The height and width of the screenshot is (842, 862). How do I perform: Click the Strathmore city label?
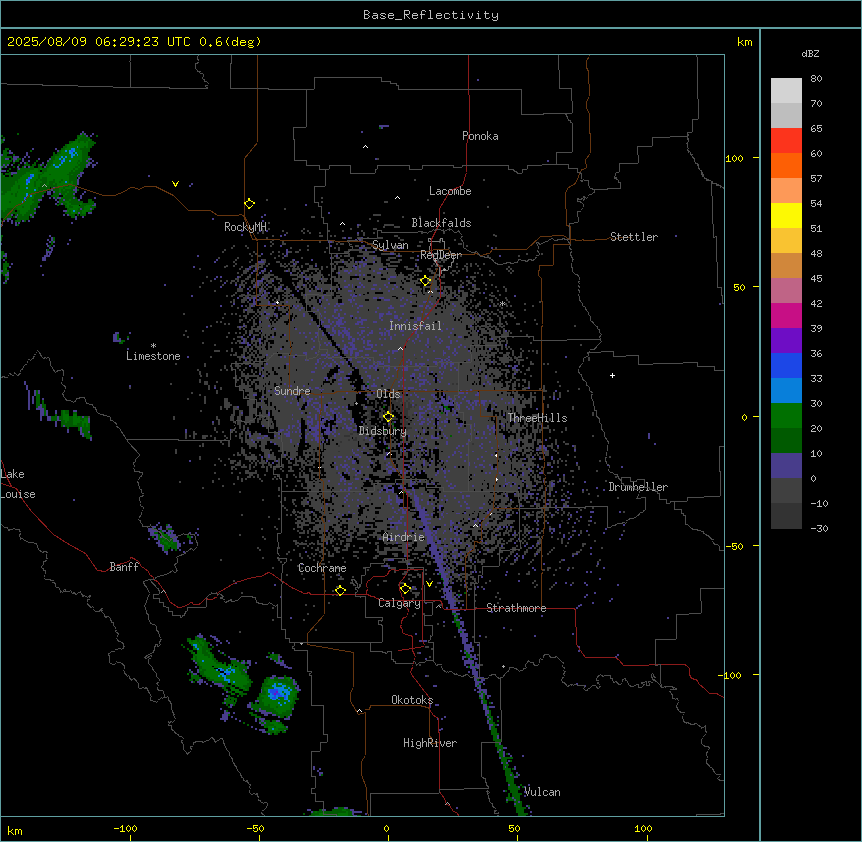click(x=516, y=608)
